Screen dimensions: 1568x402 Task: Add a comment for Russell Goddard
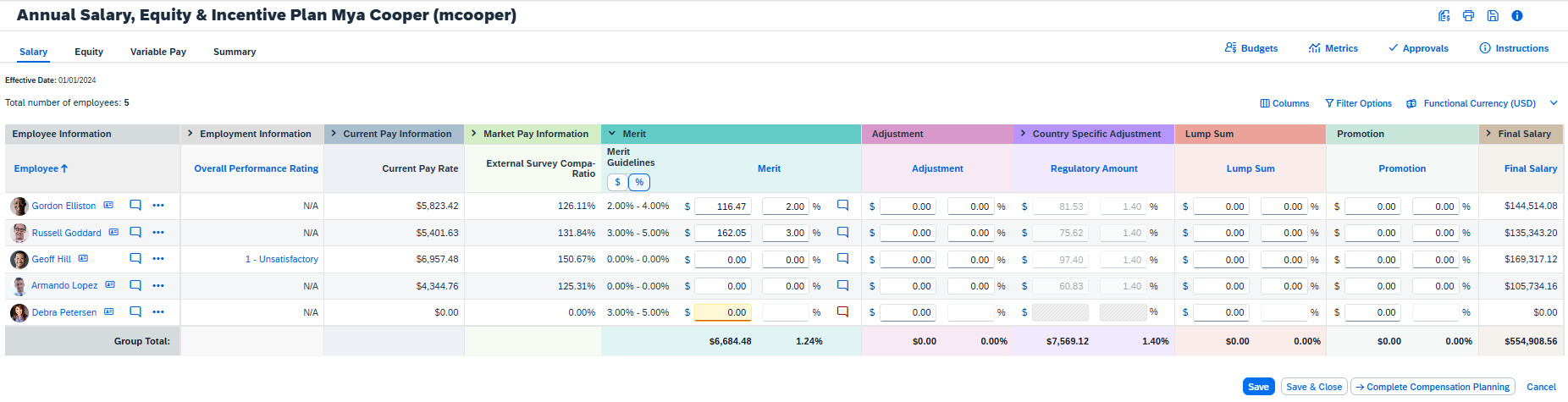(x=135, y=233)
